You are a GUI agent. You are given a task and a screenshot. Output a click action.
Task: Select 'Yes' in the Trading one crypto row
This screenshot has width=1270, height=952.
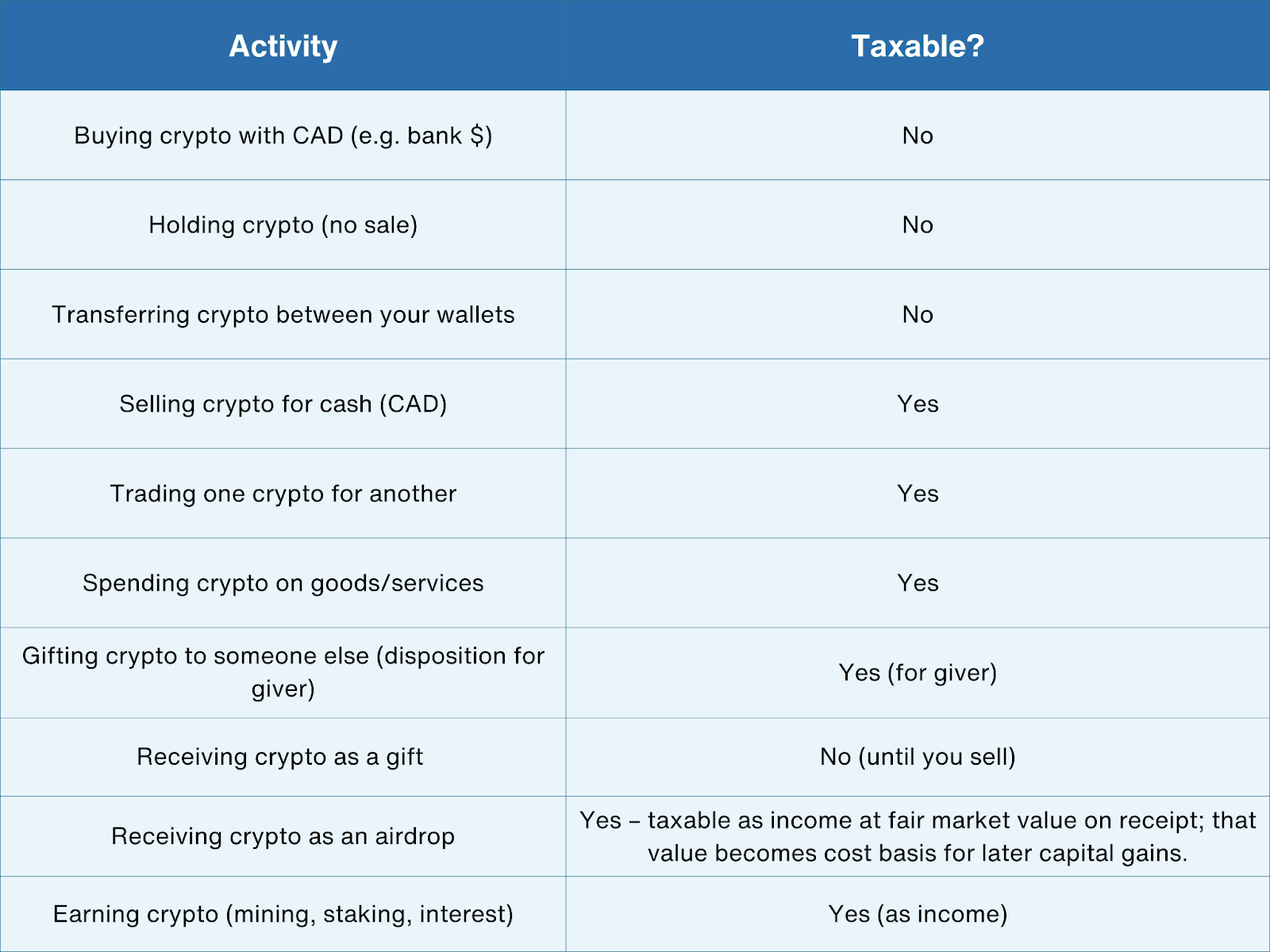[918, 494]
